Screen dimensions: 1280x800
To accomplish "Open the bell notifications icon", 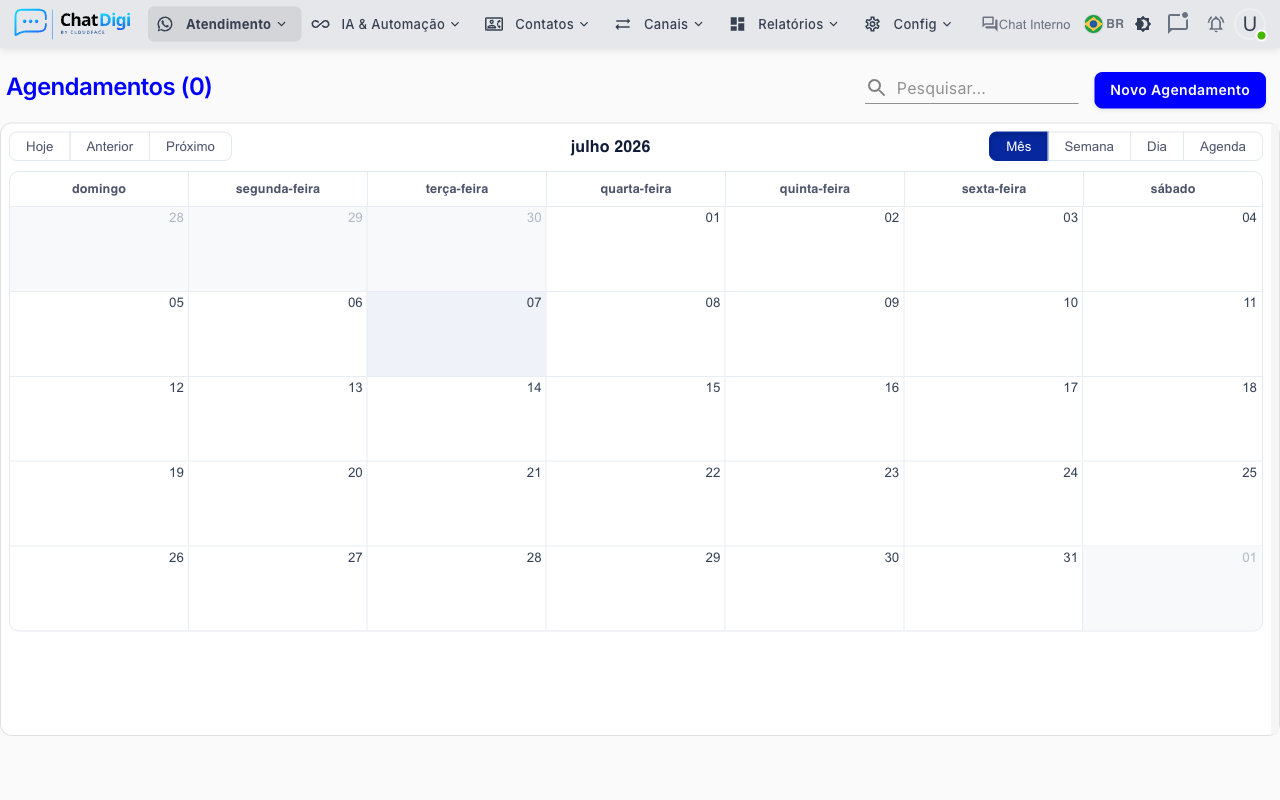I will tap(1216, 24).
